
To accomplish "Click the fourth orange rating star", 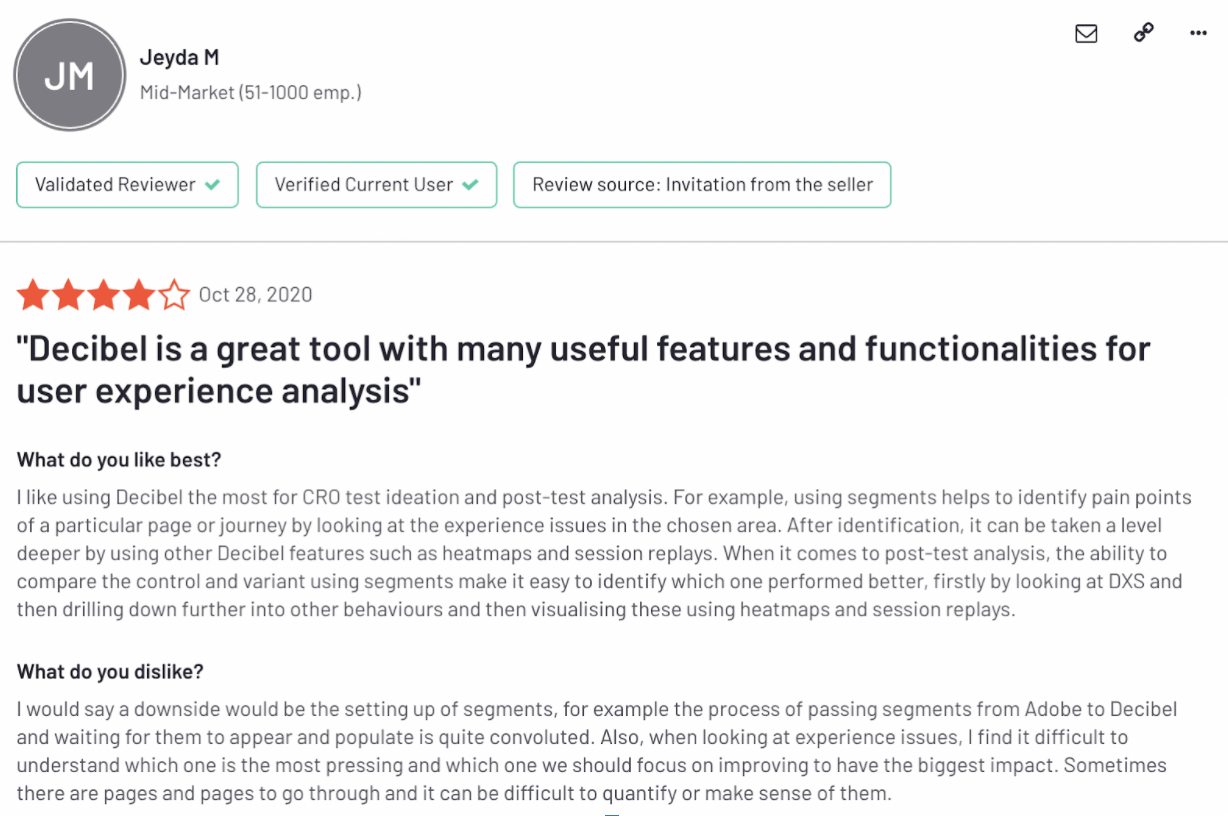I will 138,295.
